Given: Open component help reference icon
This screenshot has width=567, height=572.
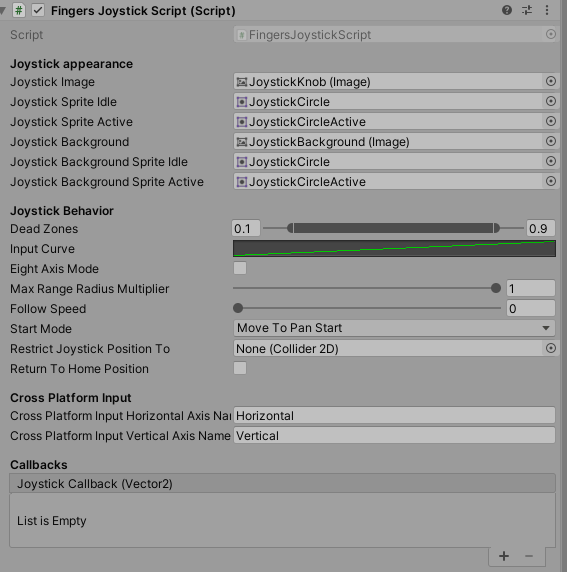Looking at the screenshot, I should point(506,10).
